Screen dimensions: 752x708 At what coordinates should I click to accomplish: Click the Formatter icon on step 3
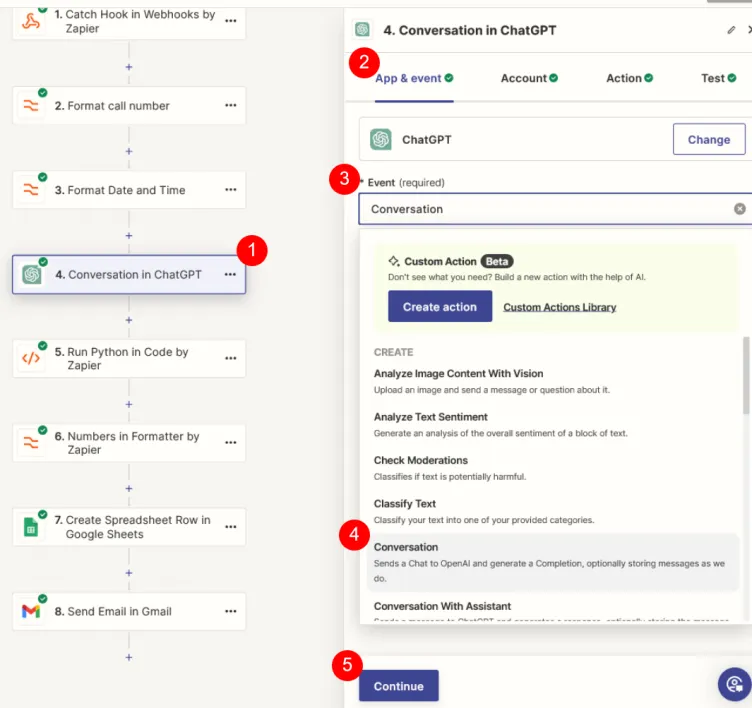point(31,190)
